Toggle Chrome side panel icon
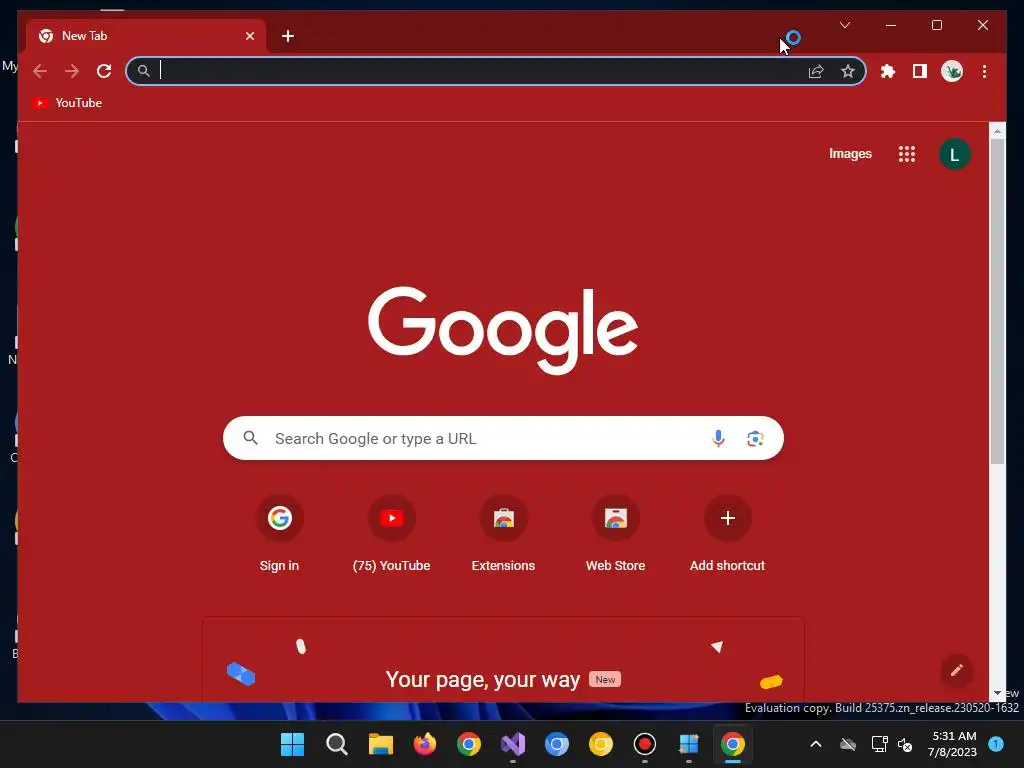 pyautogui.click(x=920, y=71)
